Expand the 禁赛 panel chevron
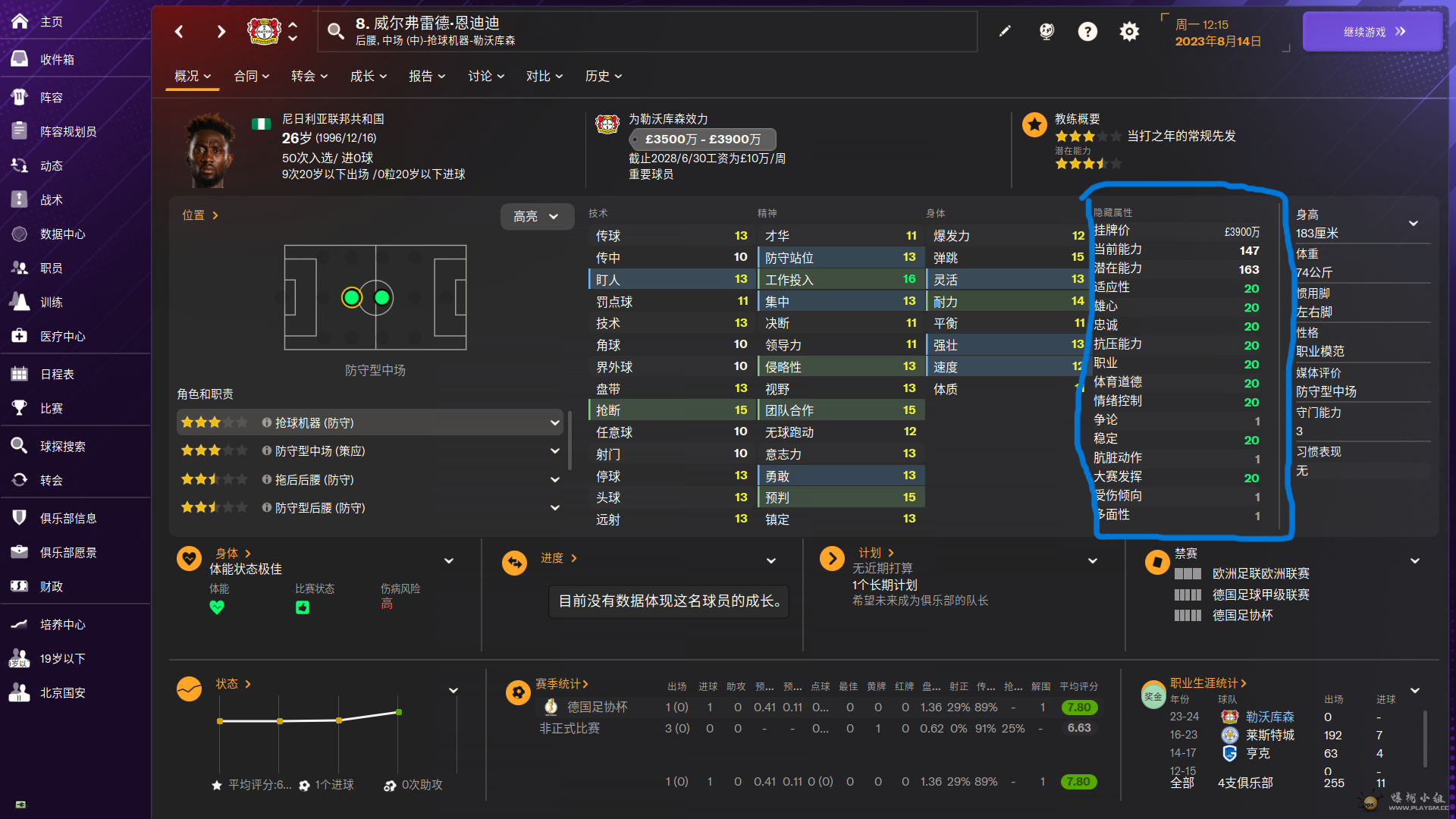The image size is (1456, 819). click(1414, 560)
